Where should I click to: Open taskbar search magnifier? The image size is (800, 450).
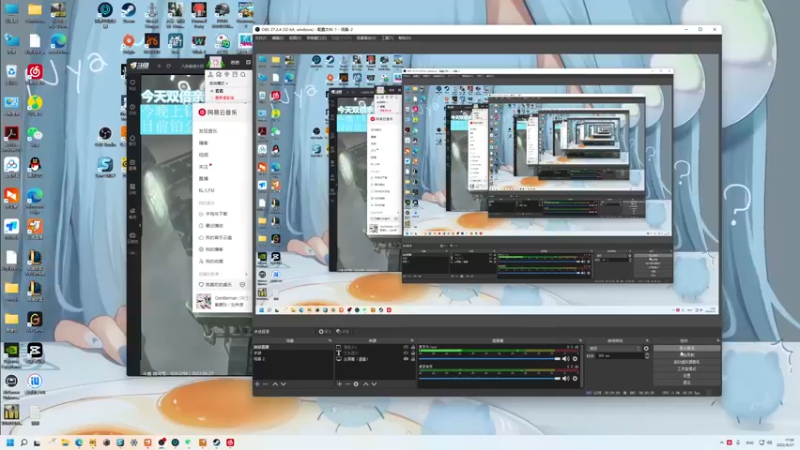[23, 442]
